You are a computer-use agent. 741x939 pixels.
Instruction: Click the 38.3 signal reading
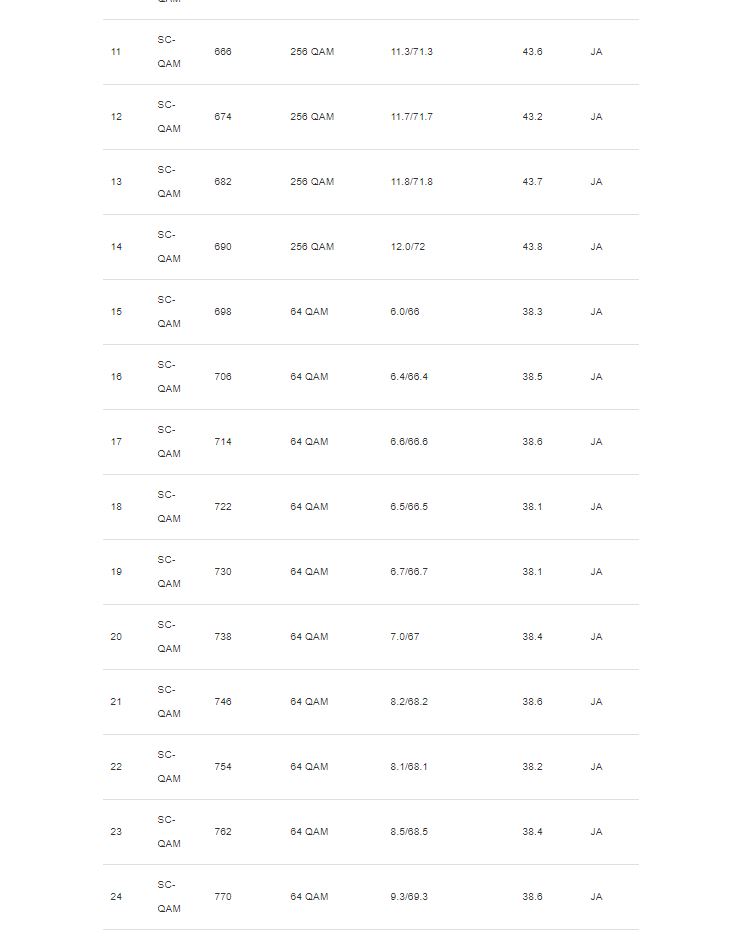[x=532, y=312]
